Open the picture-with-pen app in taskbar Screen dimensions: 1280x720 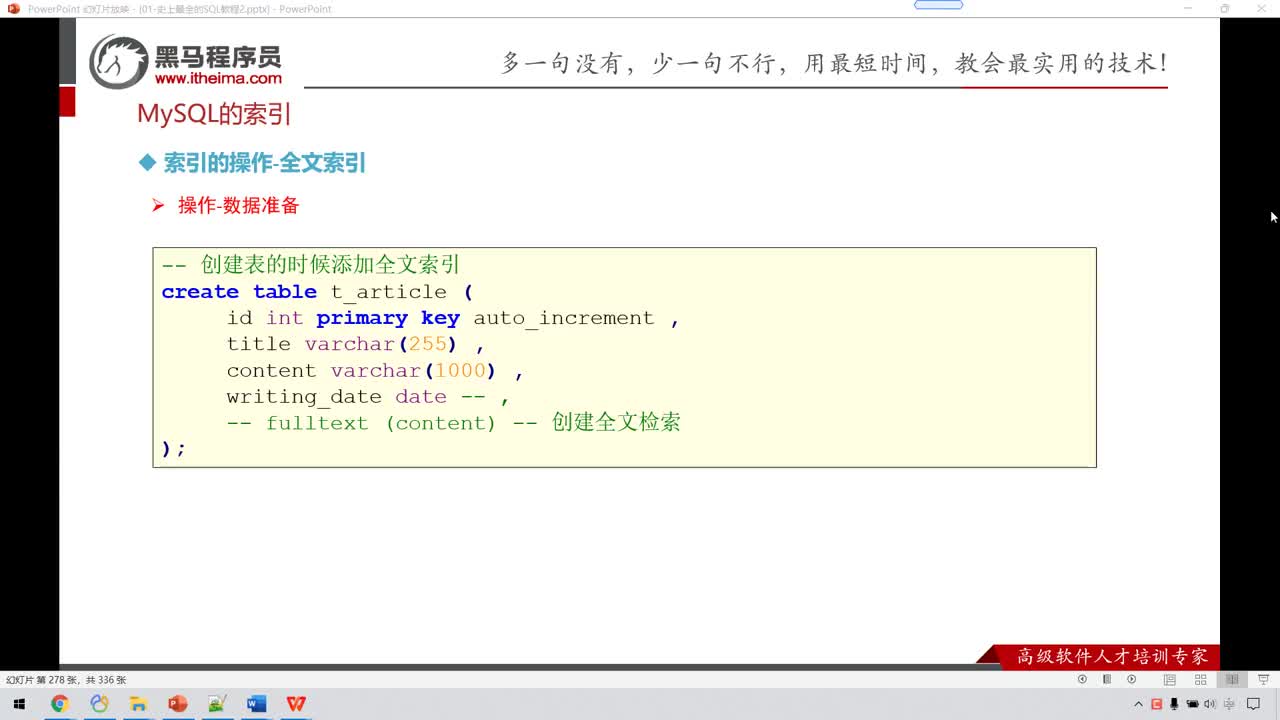pyautogui.click(x=217, y=704)
